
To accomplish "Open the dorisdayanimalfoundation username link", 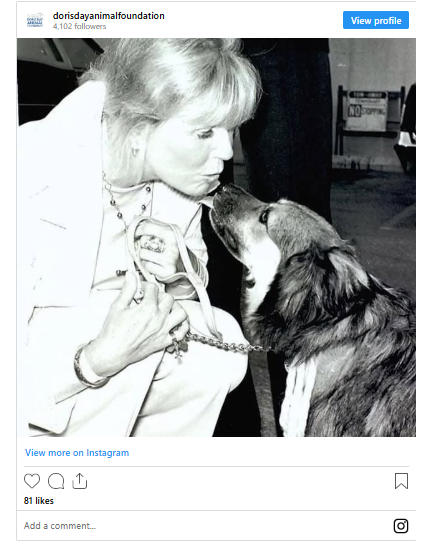I will click(x=108, y=16).
